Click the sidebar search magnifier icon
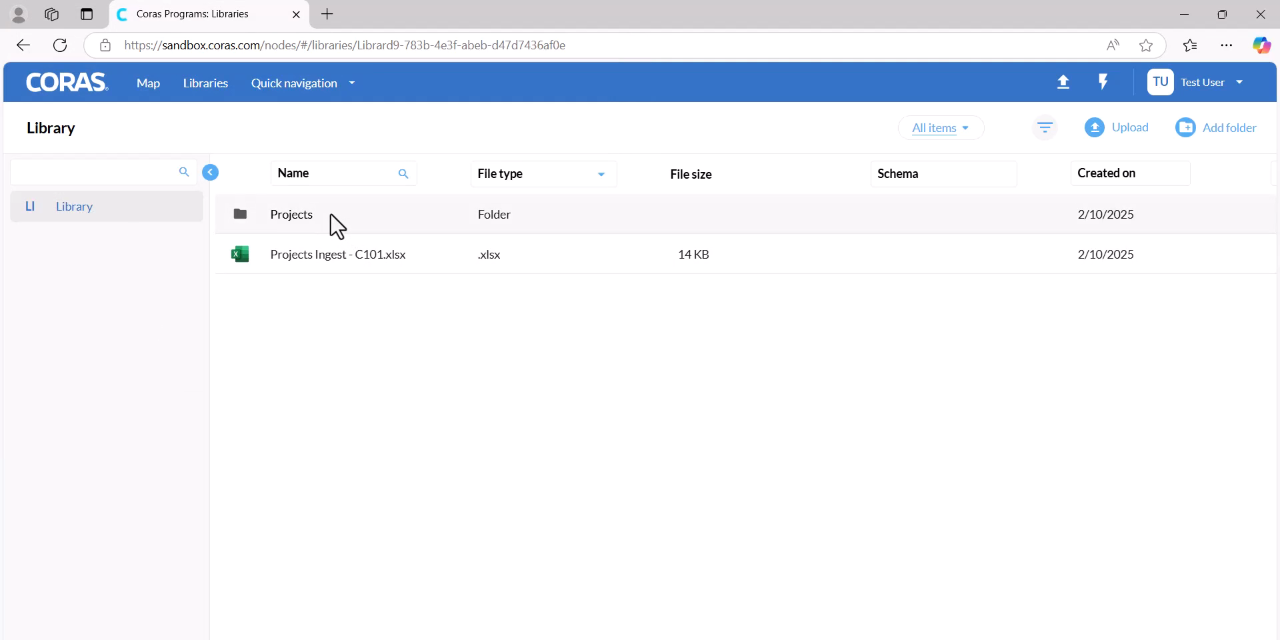Screen dimensions: 1280x640 click(184, 172)
